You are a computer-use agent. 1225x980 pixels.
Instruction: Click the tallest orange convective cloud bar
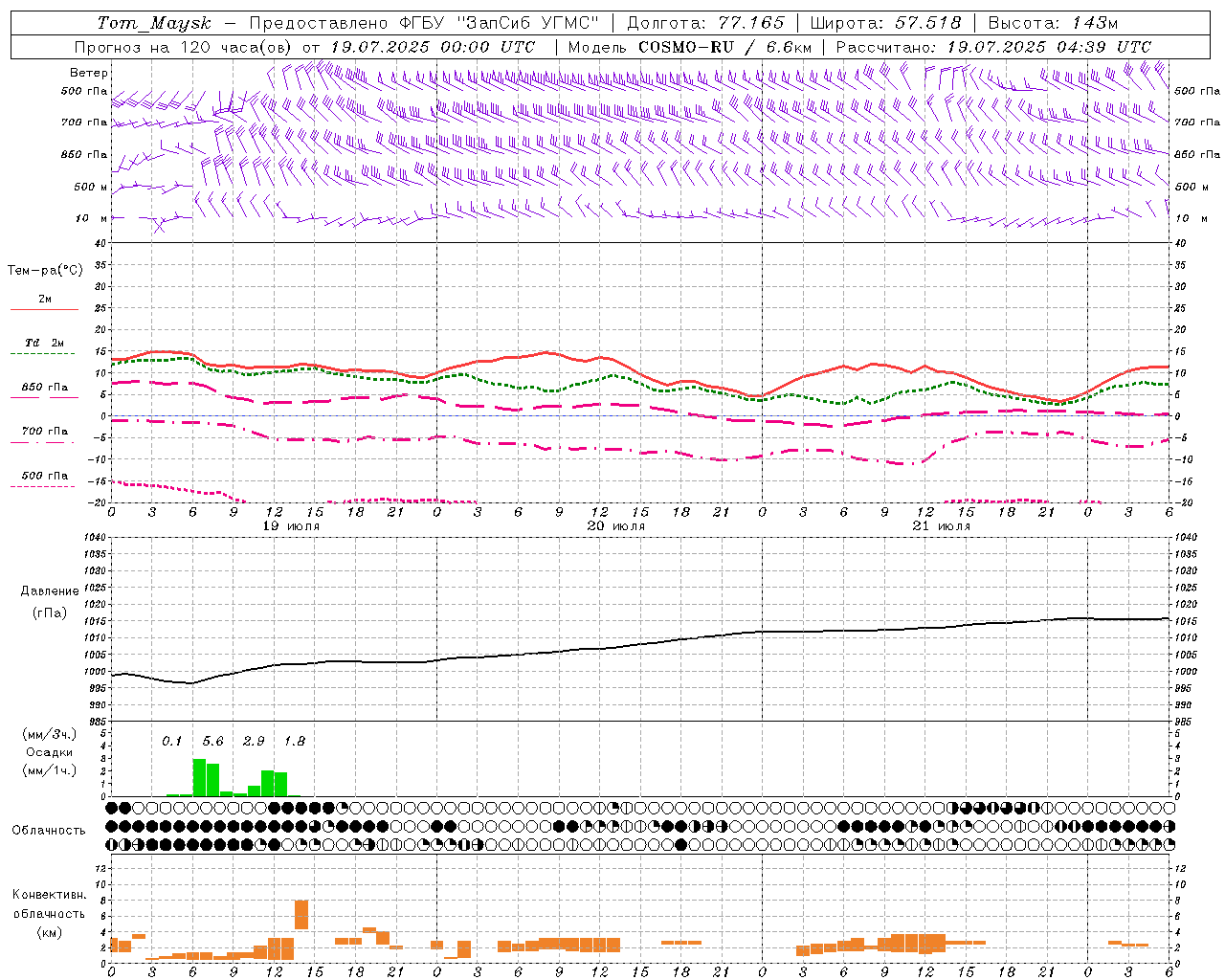click(301, 914)
